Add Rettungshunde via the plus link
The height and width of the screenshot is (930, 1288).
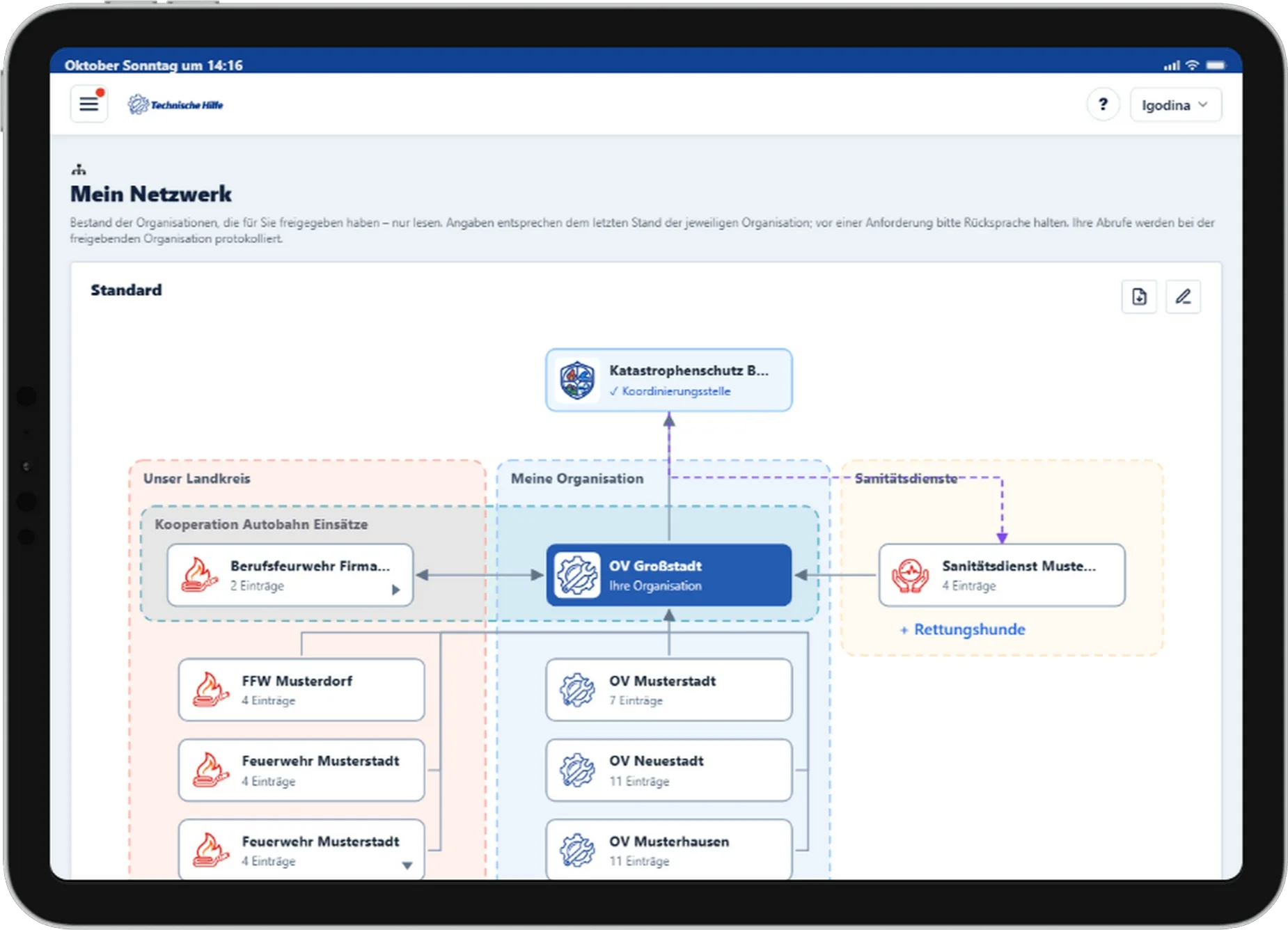click(963, 629)
